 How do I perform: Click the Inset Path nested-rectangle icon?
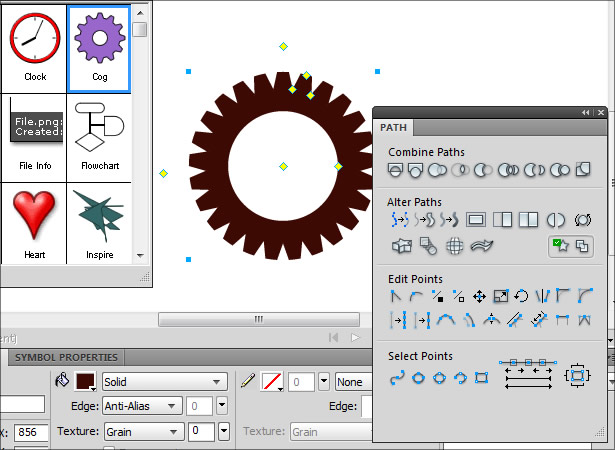(x=476, y=220)
